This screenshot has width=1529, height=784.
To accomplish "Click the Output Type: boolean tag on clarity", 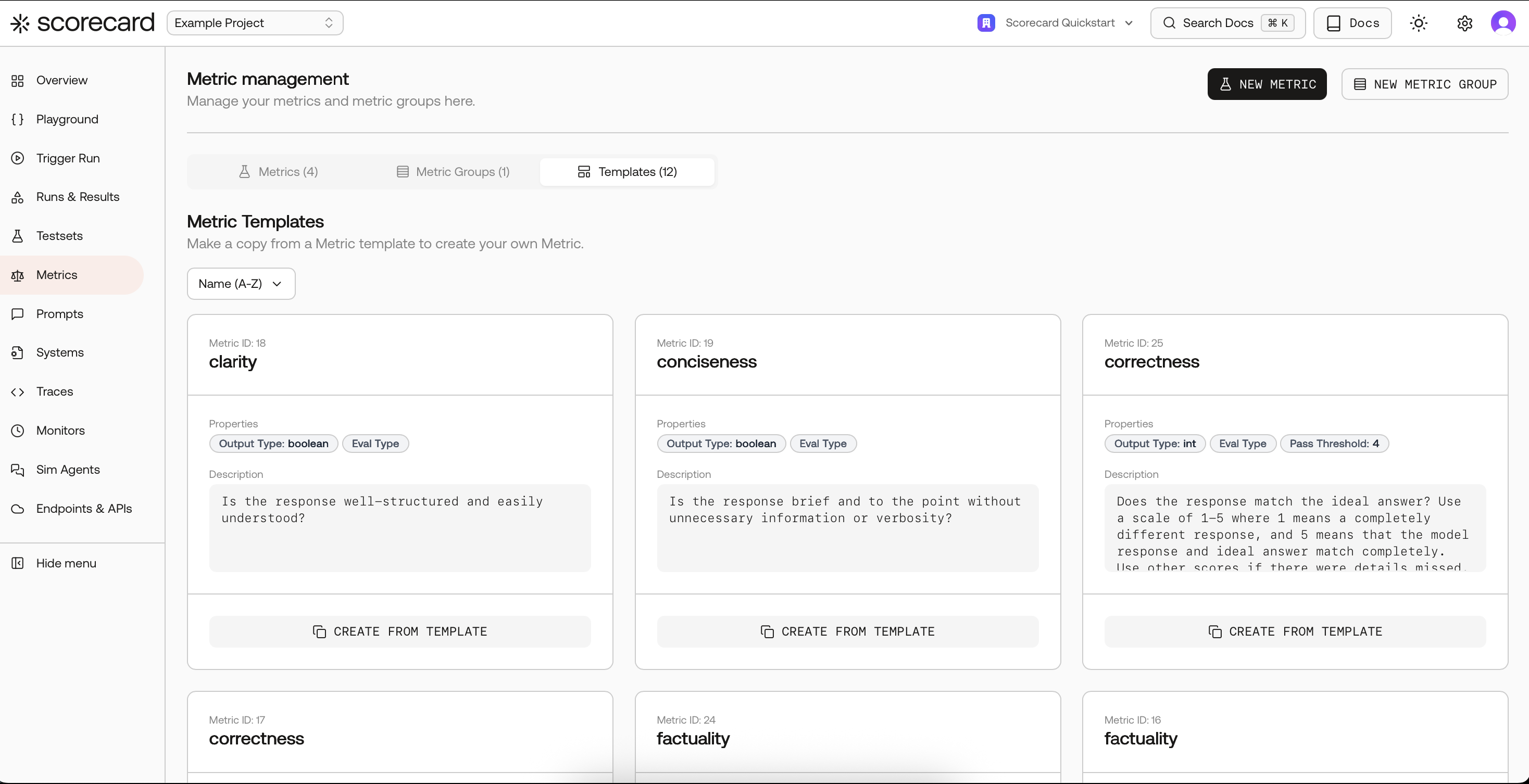I will [273, 444].
